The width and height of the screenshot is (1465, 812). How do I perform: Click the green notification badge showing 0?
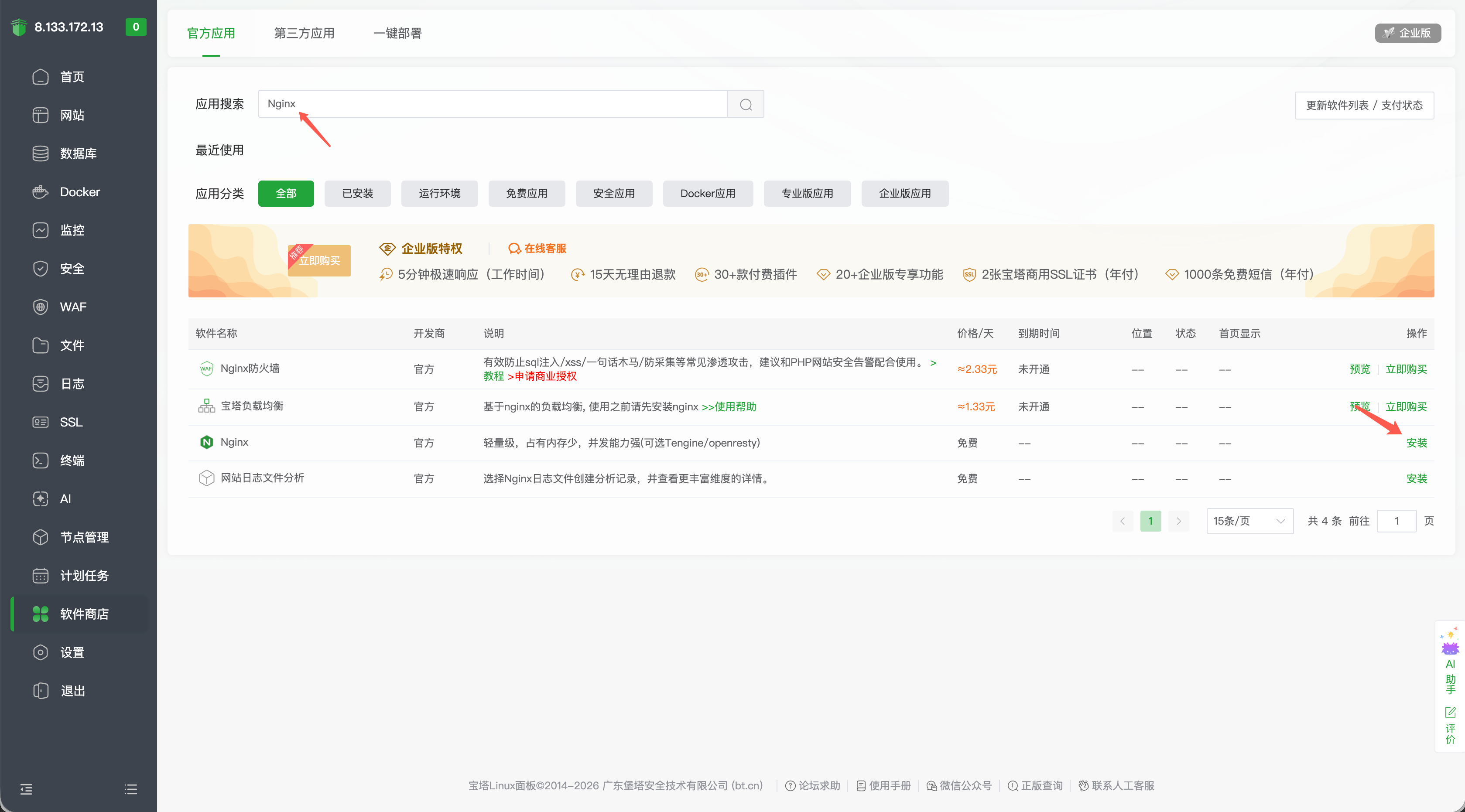click(x=136, y=27)
